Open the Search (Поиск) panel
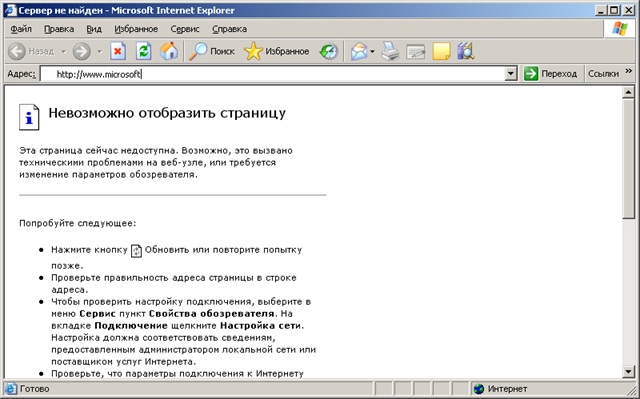This screenshot has height=399, width=640. (212, 51)
